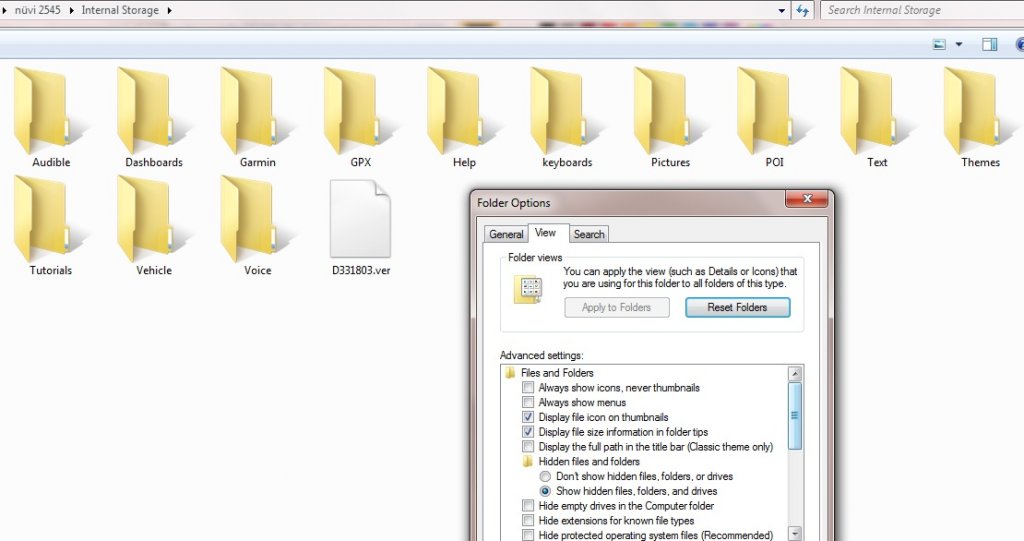Expand the address bar history dropdown
Image resolution: width=1024 pixels, height=541 pixels.
click(x=782, y=10)
